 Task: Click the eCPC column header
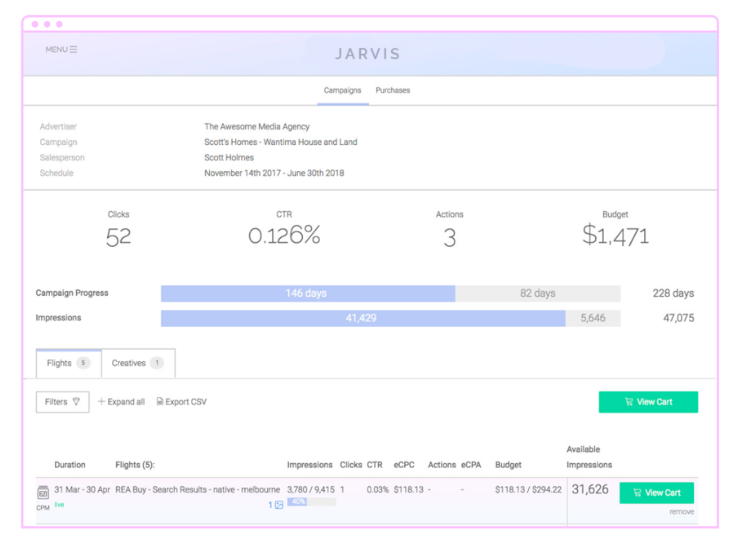404,465
